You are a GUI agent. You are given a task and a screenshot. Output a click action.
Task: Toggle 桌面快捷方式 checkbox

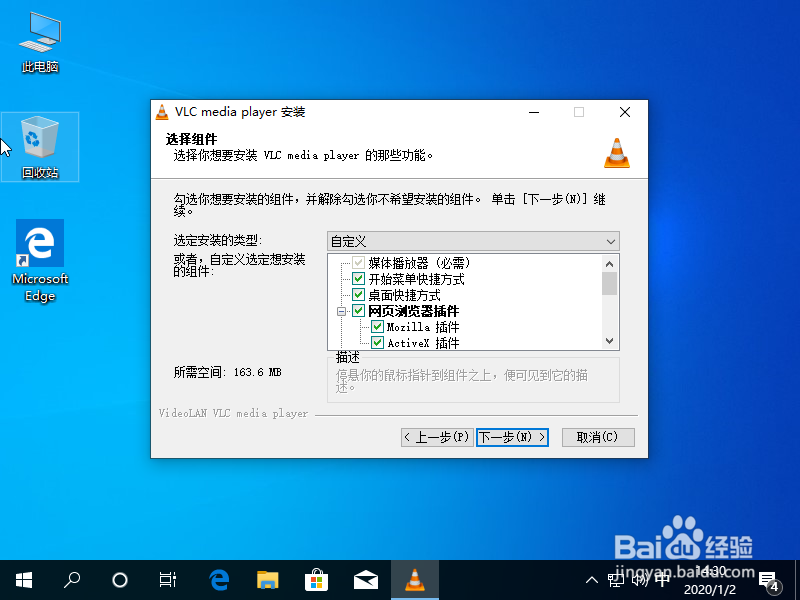point(358,295)
